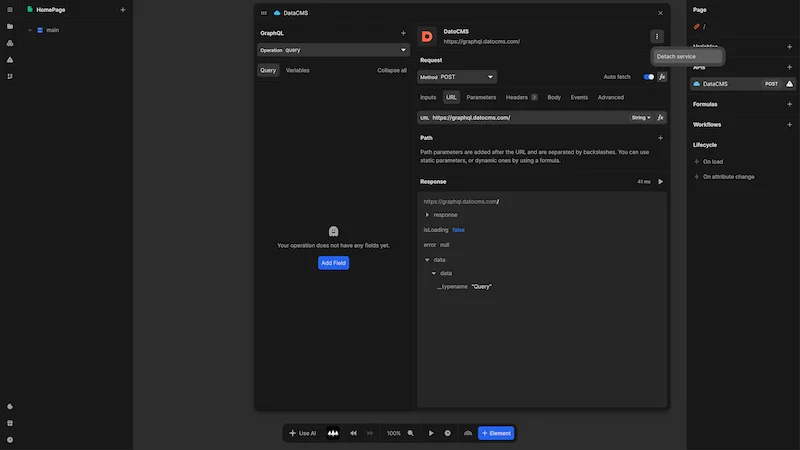Collapse the nested data node
The height and width of the screenshot is (450, 800).
click(434, 273)
